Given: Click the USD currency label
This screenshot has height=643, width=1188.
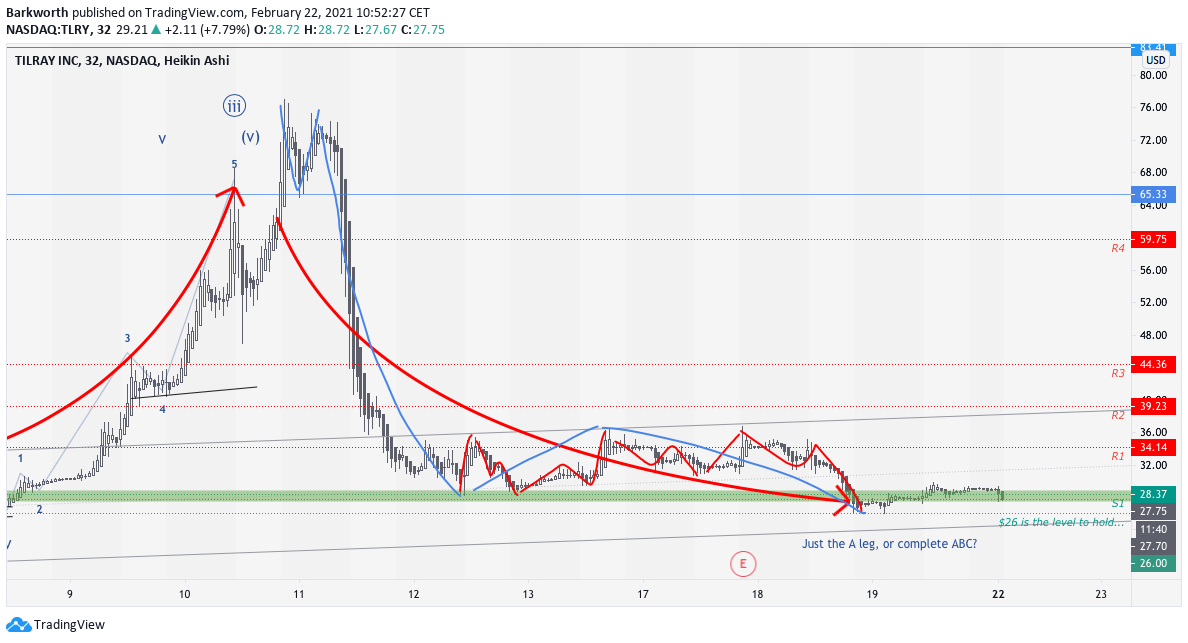Looking at the screenshot, I should pos(1155,61).
